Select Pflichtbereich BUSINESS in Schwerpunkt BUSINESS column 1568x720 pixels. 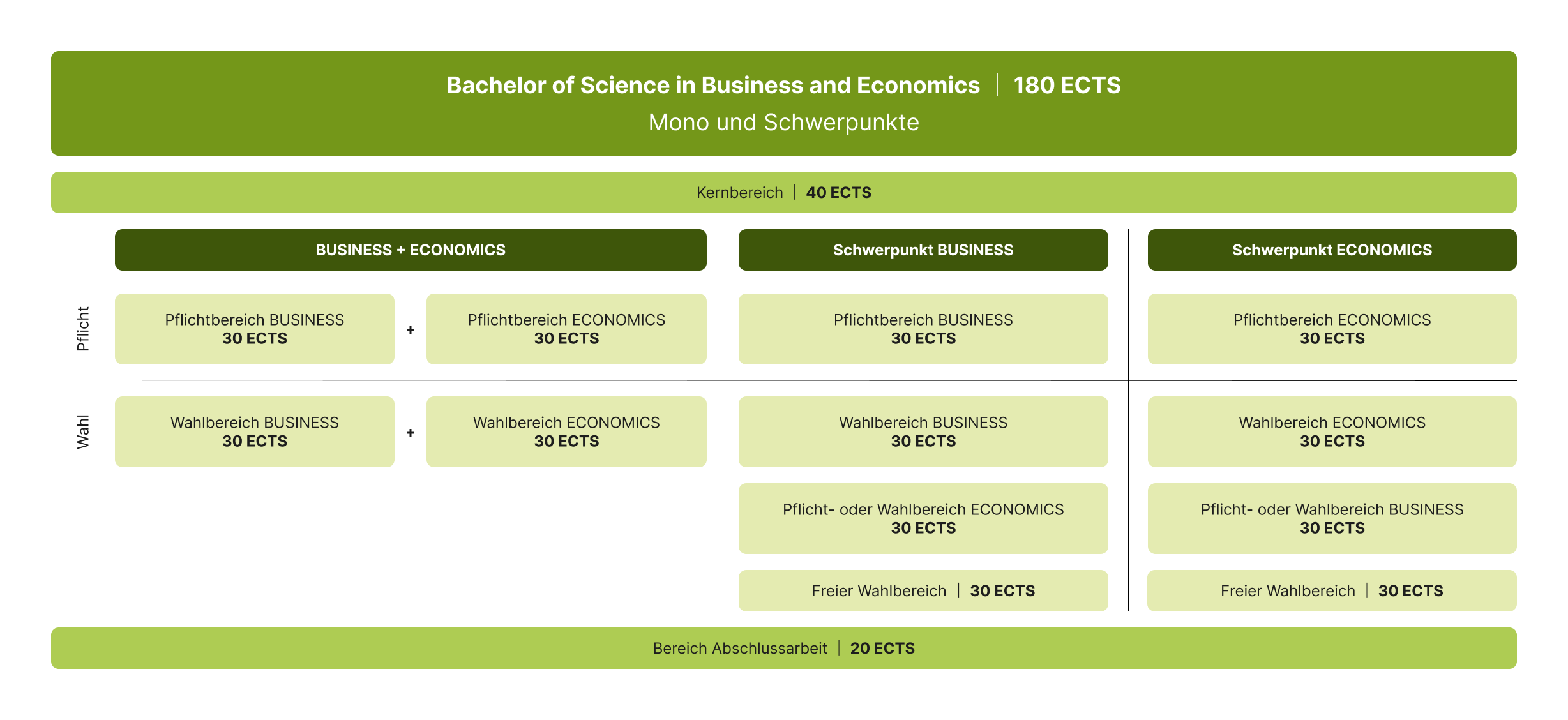[923, 329]
